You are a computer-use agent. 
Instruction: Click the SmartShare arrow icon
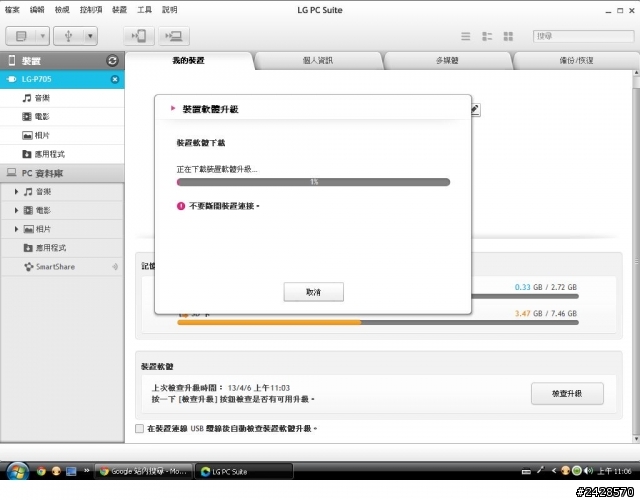[x=115, y=267]
